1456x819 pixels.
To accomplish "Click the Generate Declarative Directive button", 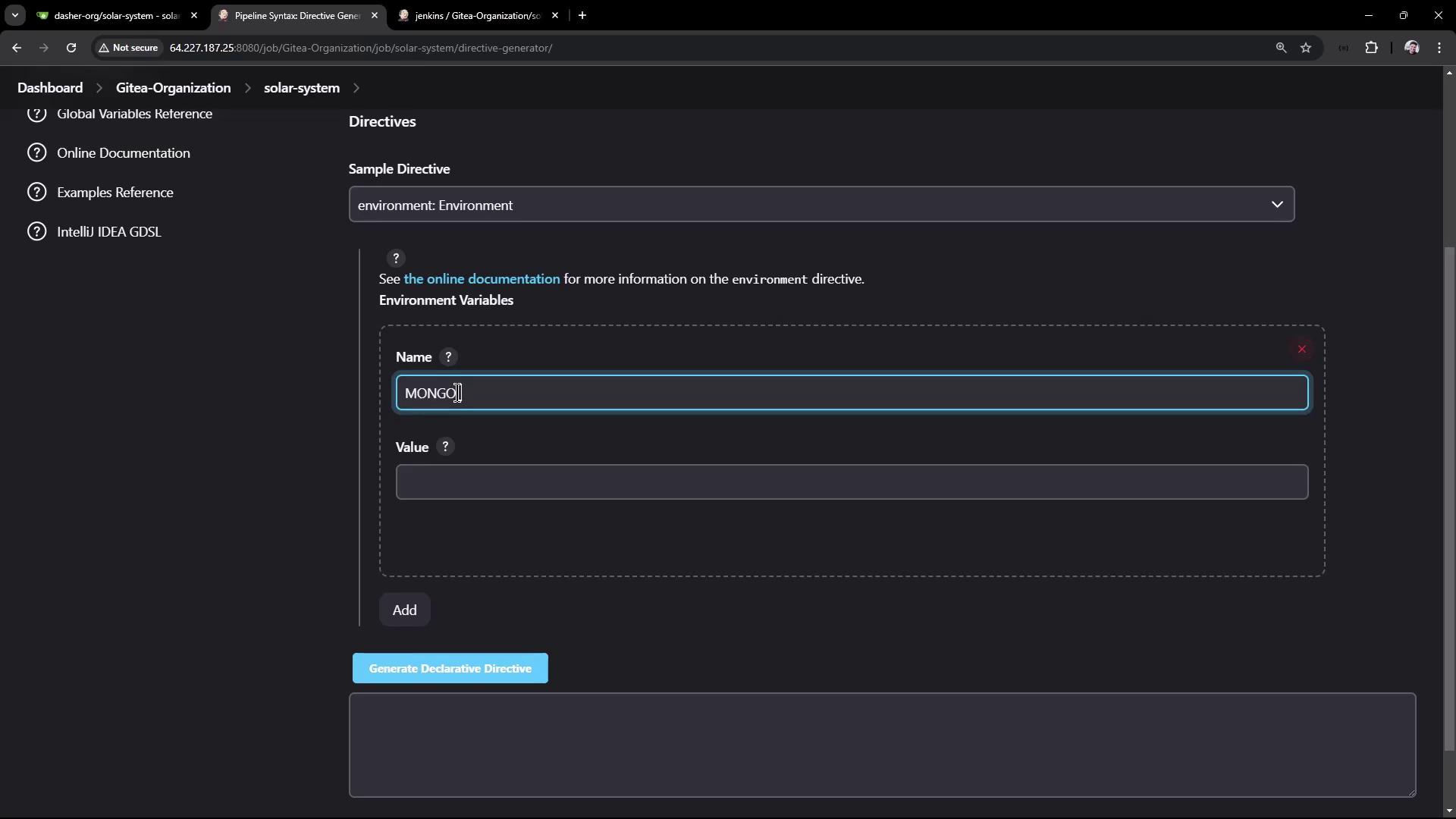I will (x=450, y=668).
